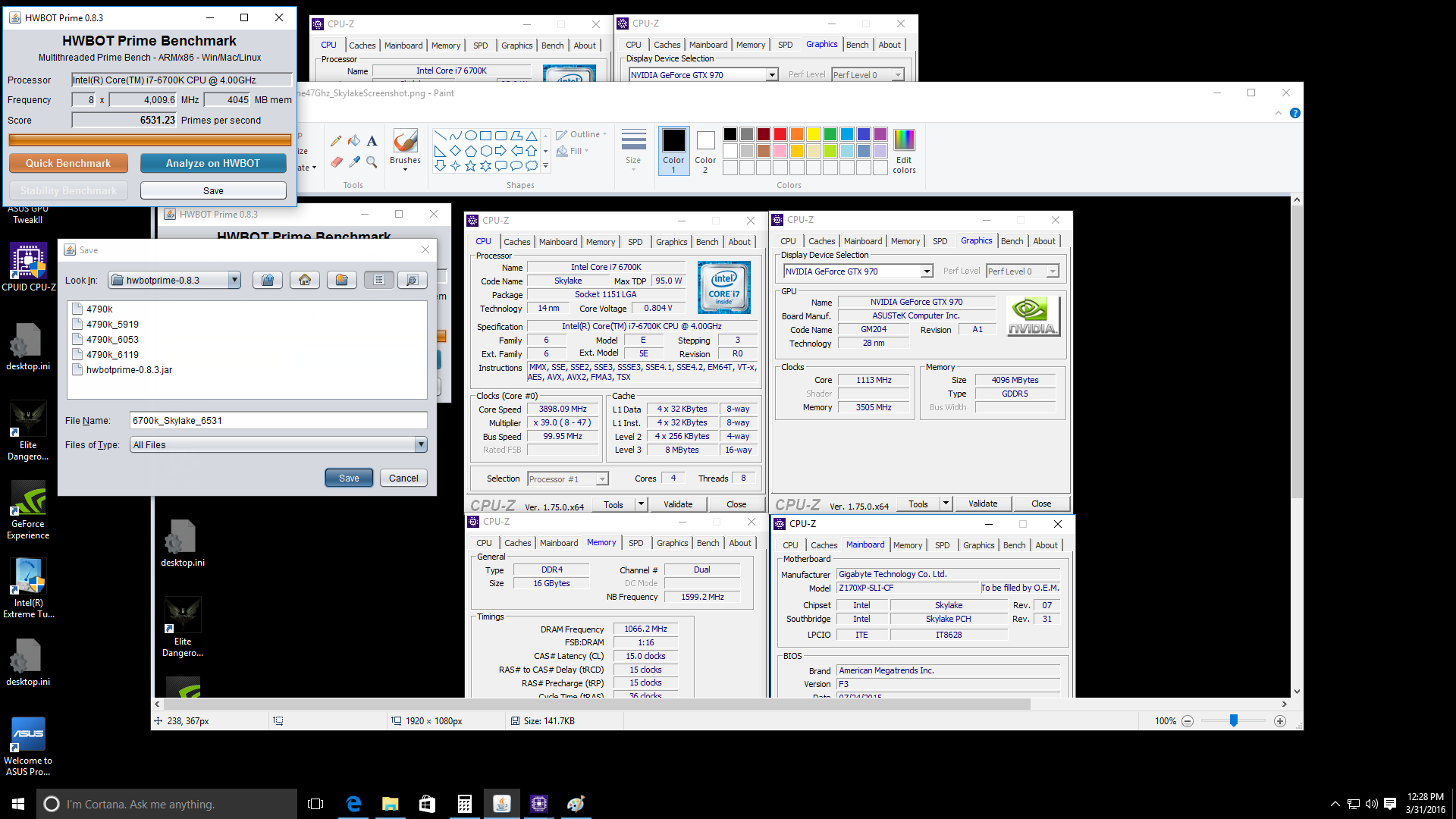Screen dimensions: 1456x819
Task: Open GeForce Experience desktop shortcut
Action: click(28, 510)
